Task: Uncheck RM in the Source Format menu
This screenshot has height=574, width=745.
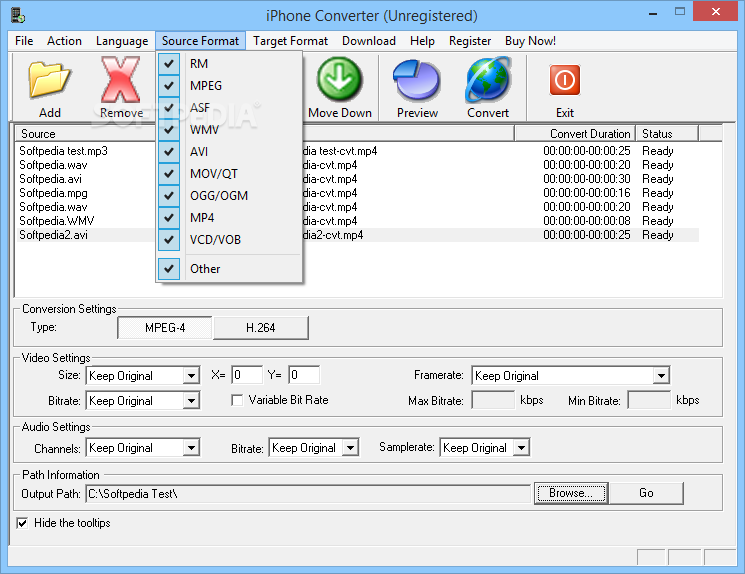Action: point(230,64)
